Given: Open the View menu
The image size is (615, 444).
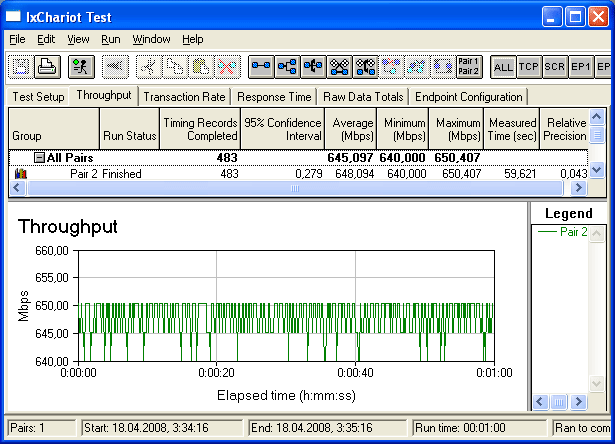Looking at the screenshot, I should point(78,39).
